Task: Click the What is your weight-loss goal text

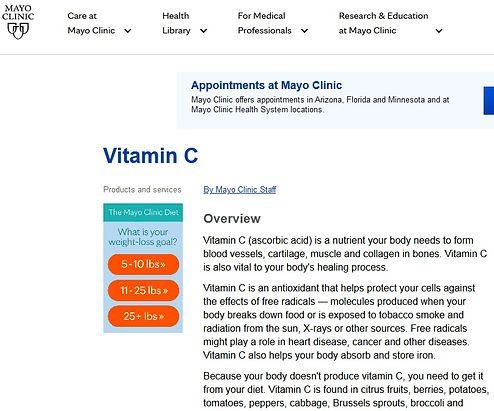Action: (x=143, y=237)
